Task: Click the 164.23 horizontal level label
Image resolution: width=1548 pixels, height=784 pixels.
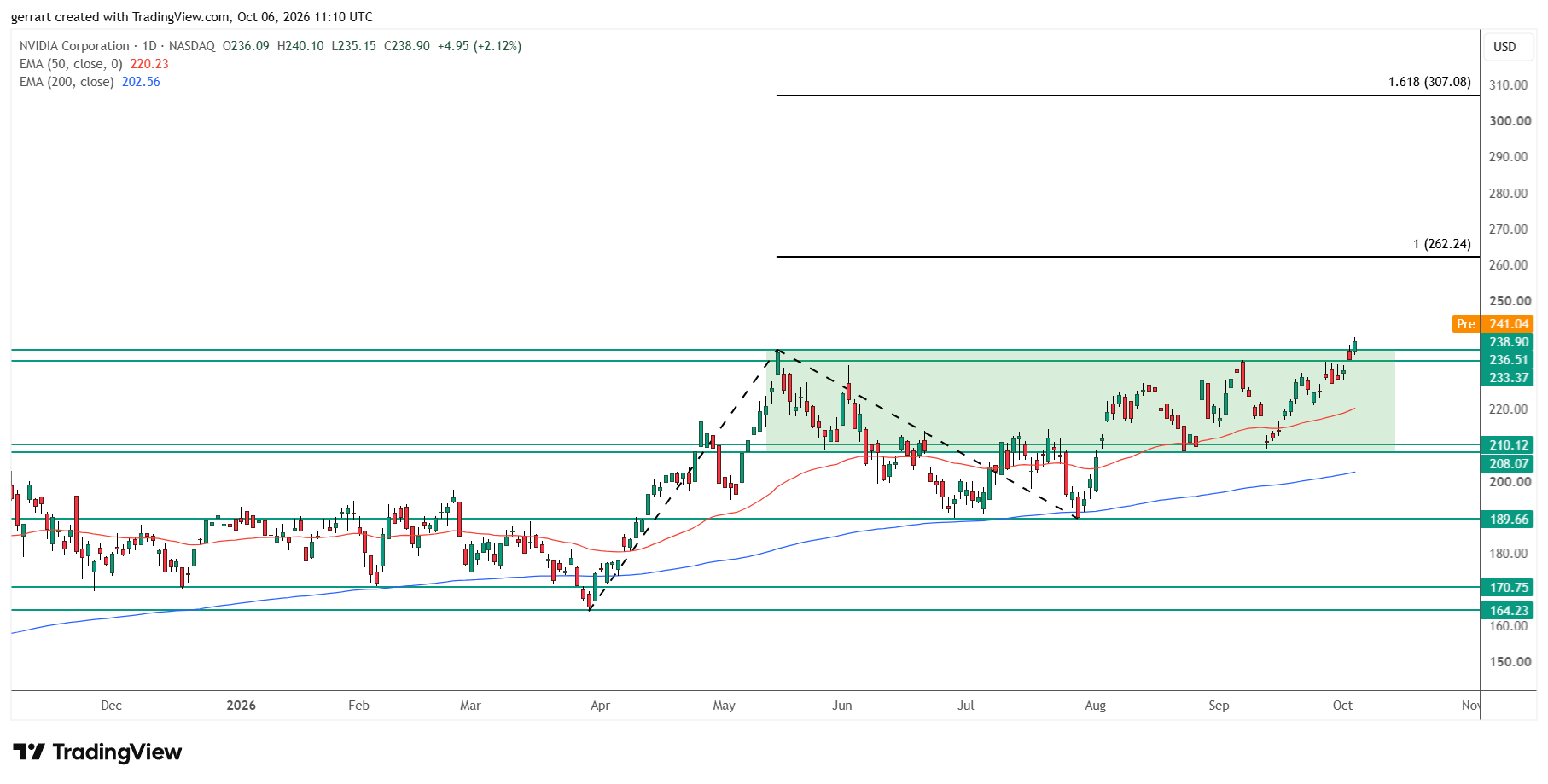Action: point(1509,611)
